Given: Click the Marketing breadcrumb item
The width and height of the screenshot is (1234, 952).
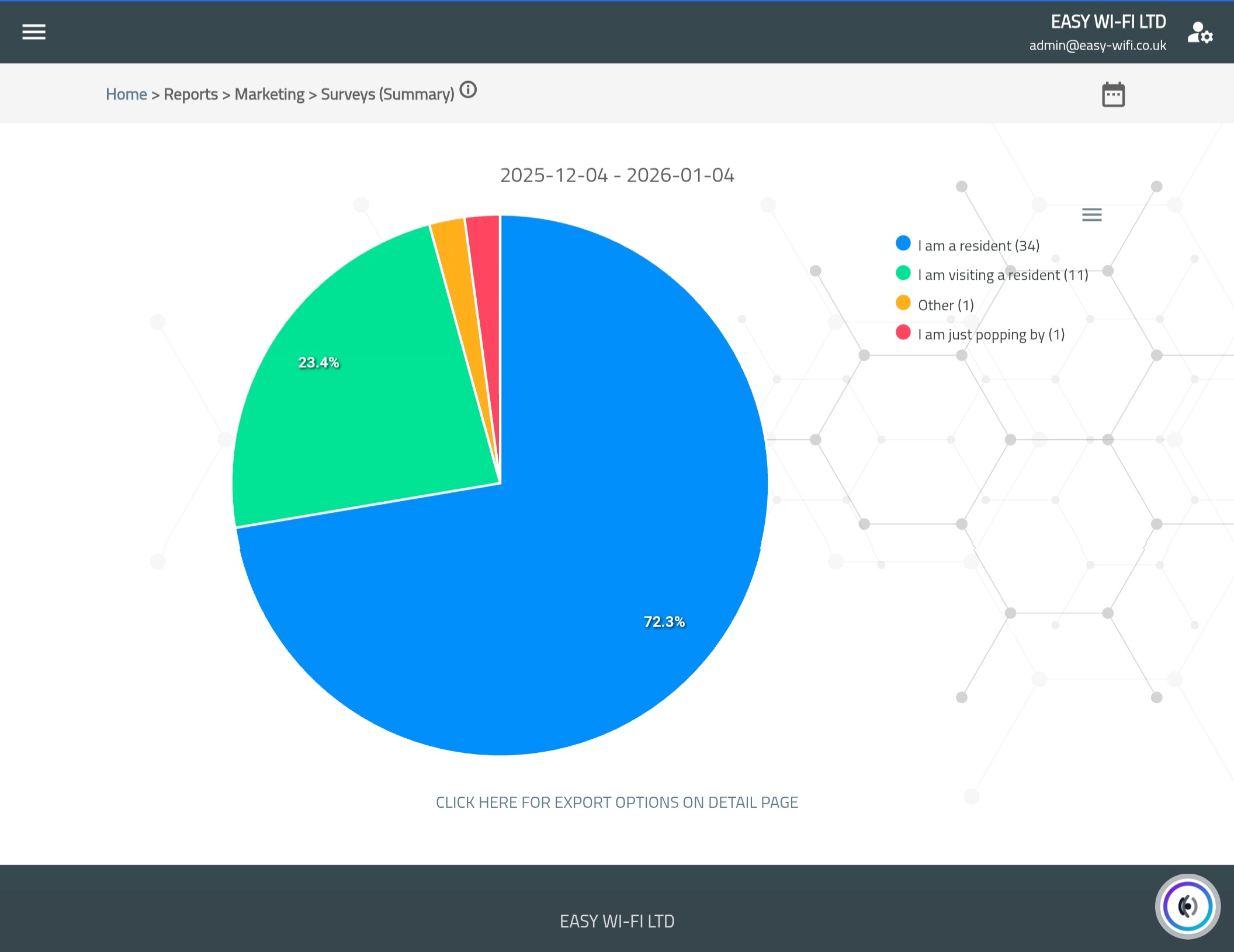Looking at the screenshot, I should point(269,94).
